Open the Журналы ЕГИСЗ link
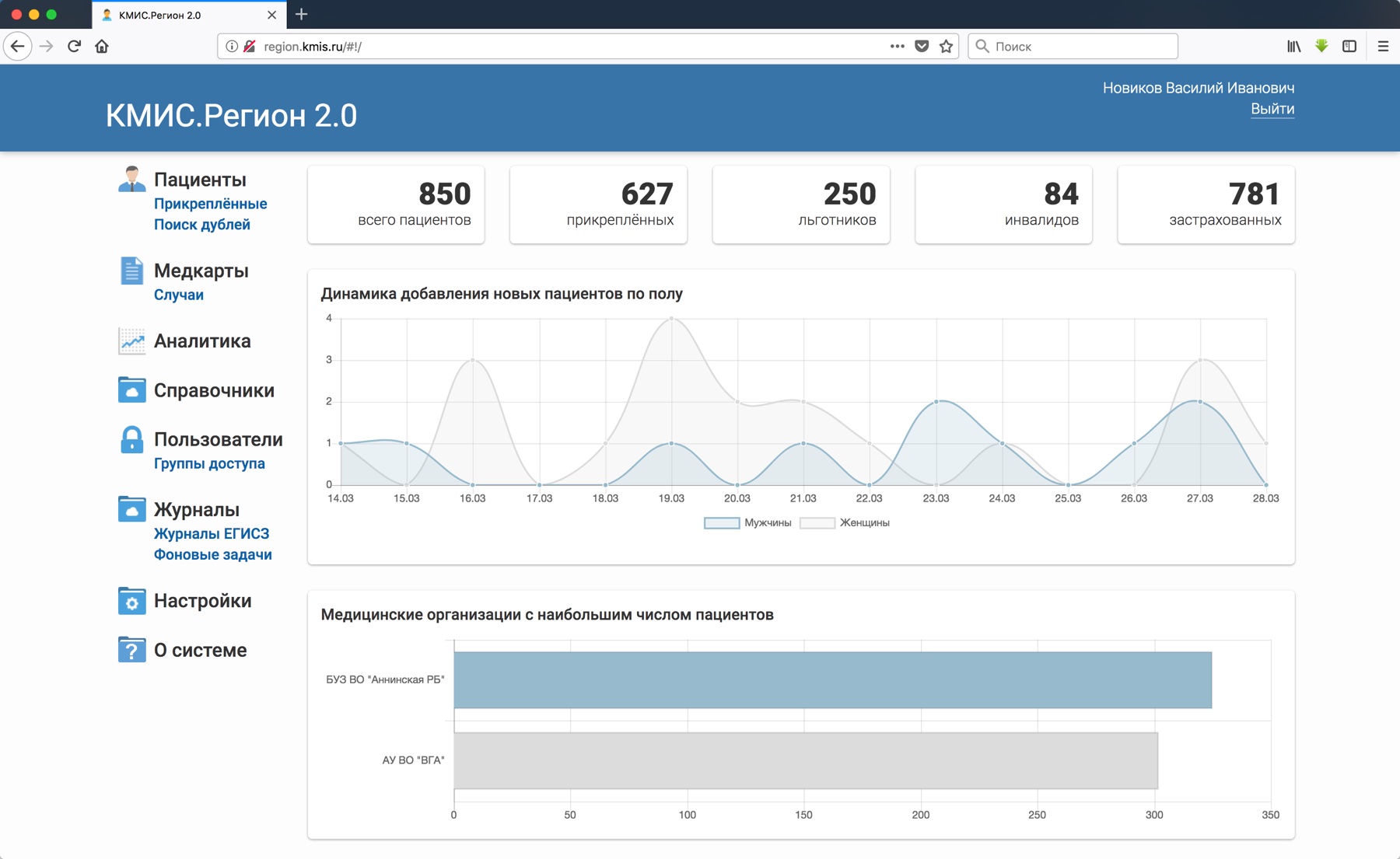 pos(212,534)
